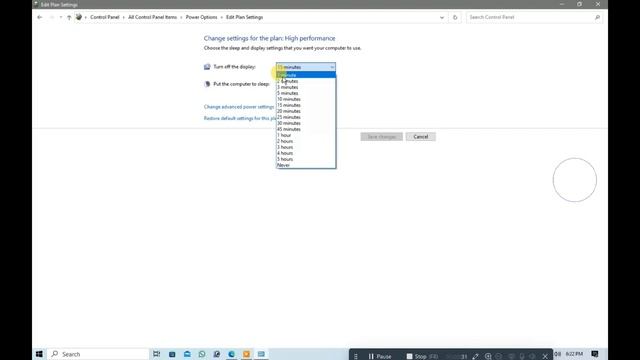Click the search magnifier in Control Panel
Viewport: 640px width, 360px height.
click(x=597, y=17)
